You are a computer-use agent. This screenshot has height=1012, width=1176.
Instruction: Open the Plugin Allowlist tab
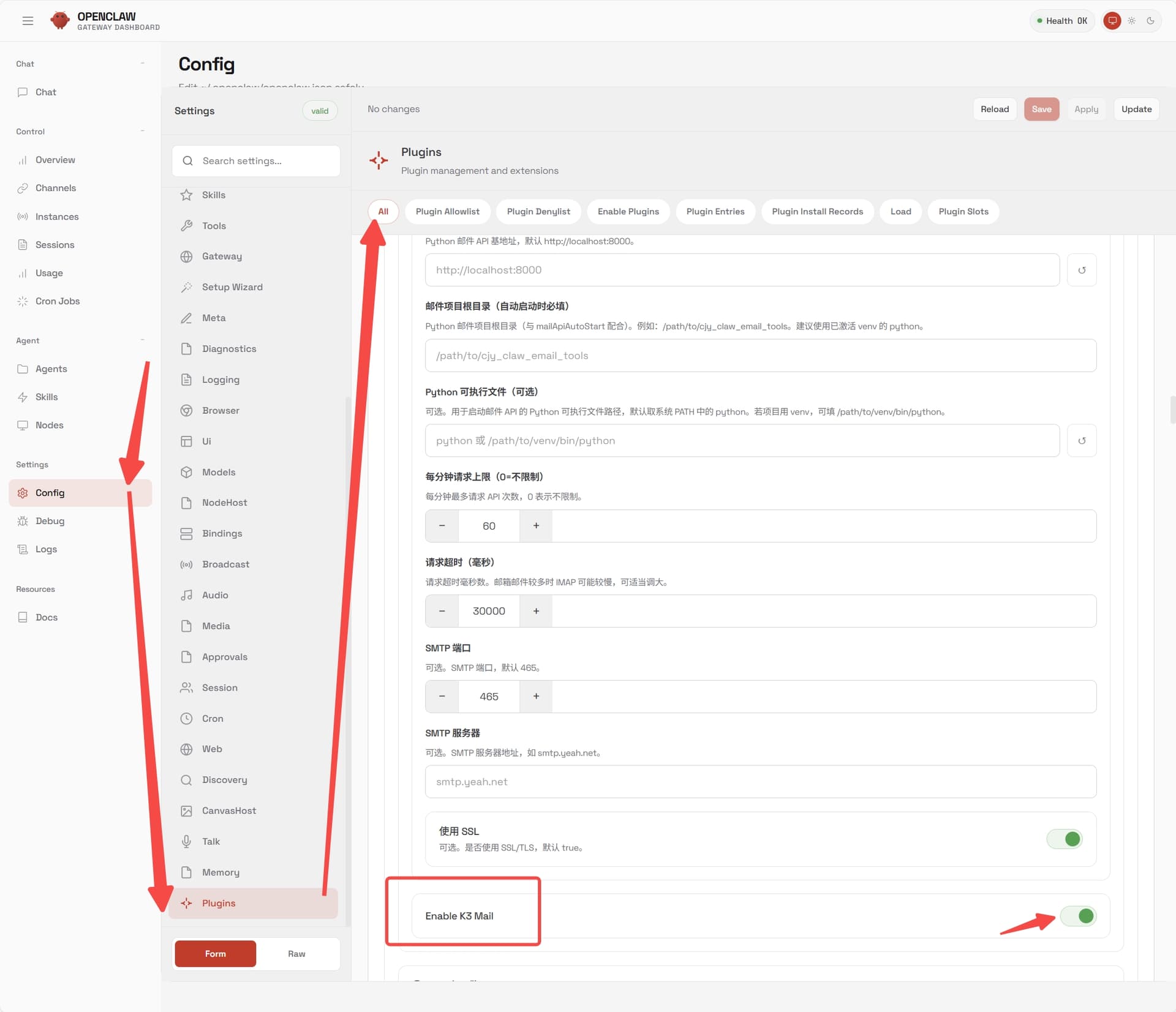[447, 212]
